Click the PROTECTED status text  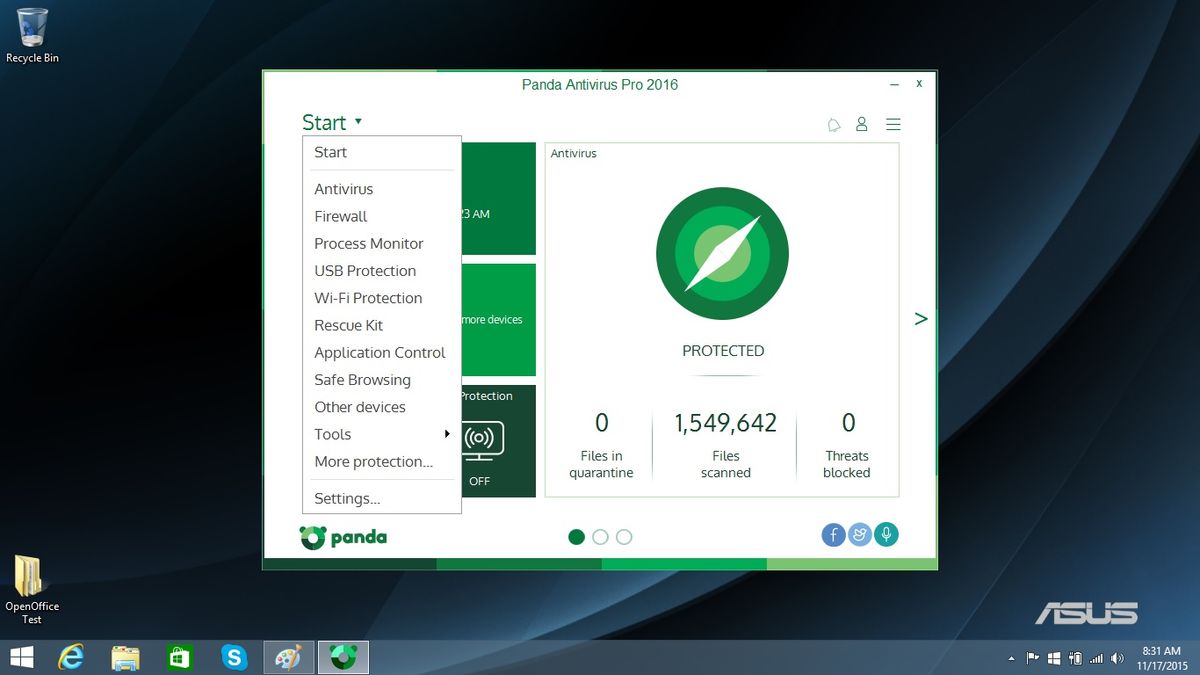(x=723, y=351)
